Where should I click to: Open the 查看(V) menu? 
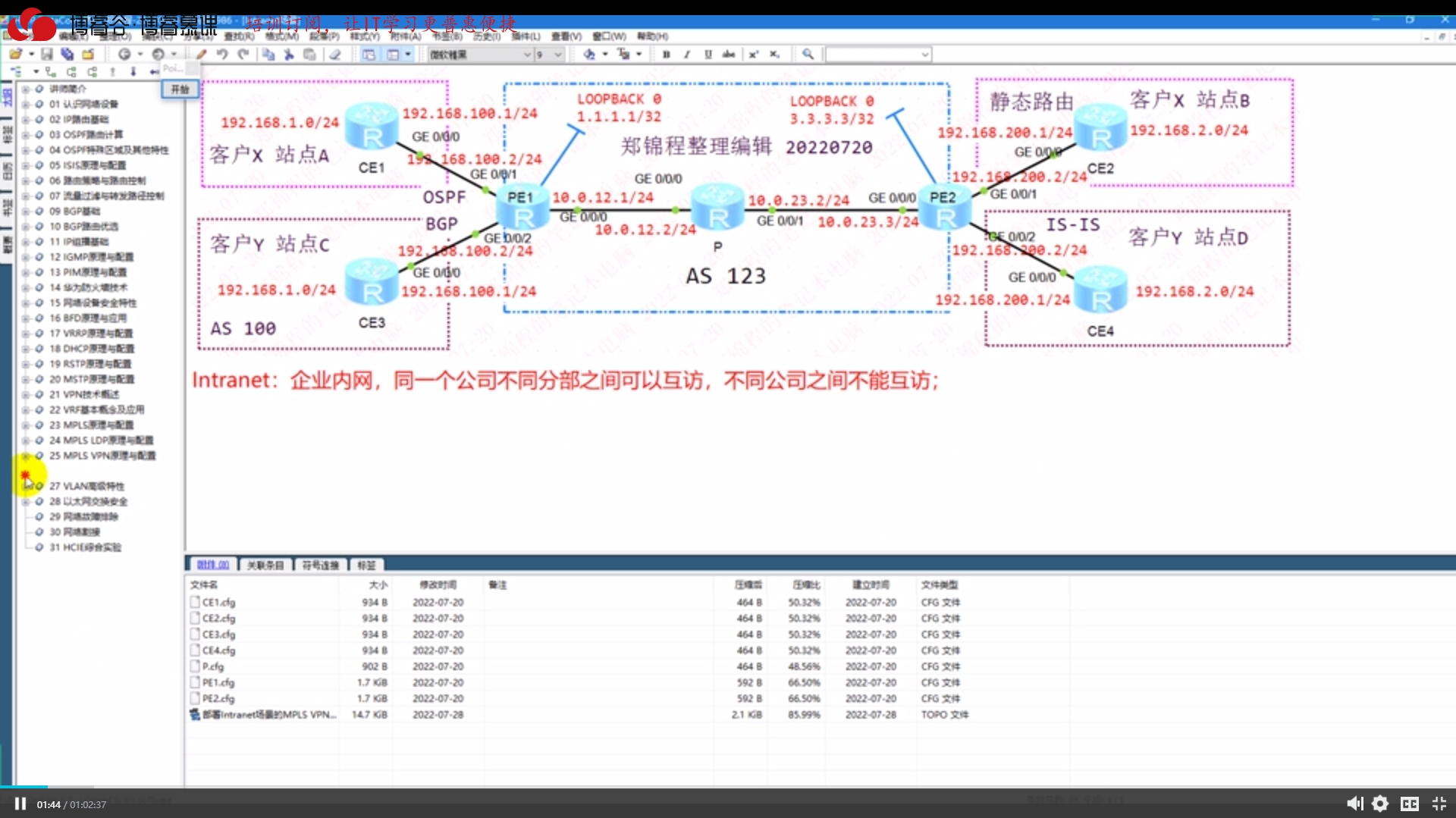(566, 36)
